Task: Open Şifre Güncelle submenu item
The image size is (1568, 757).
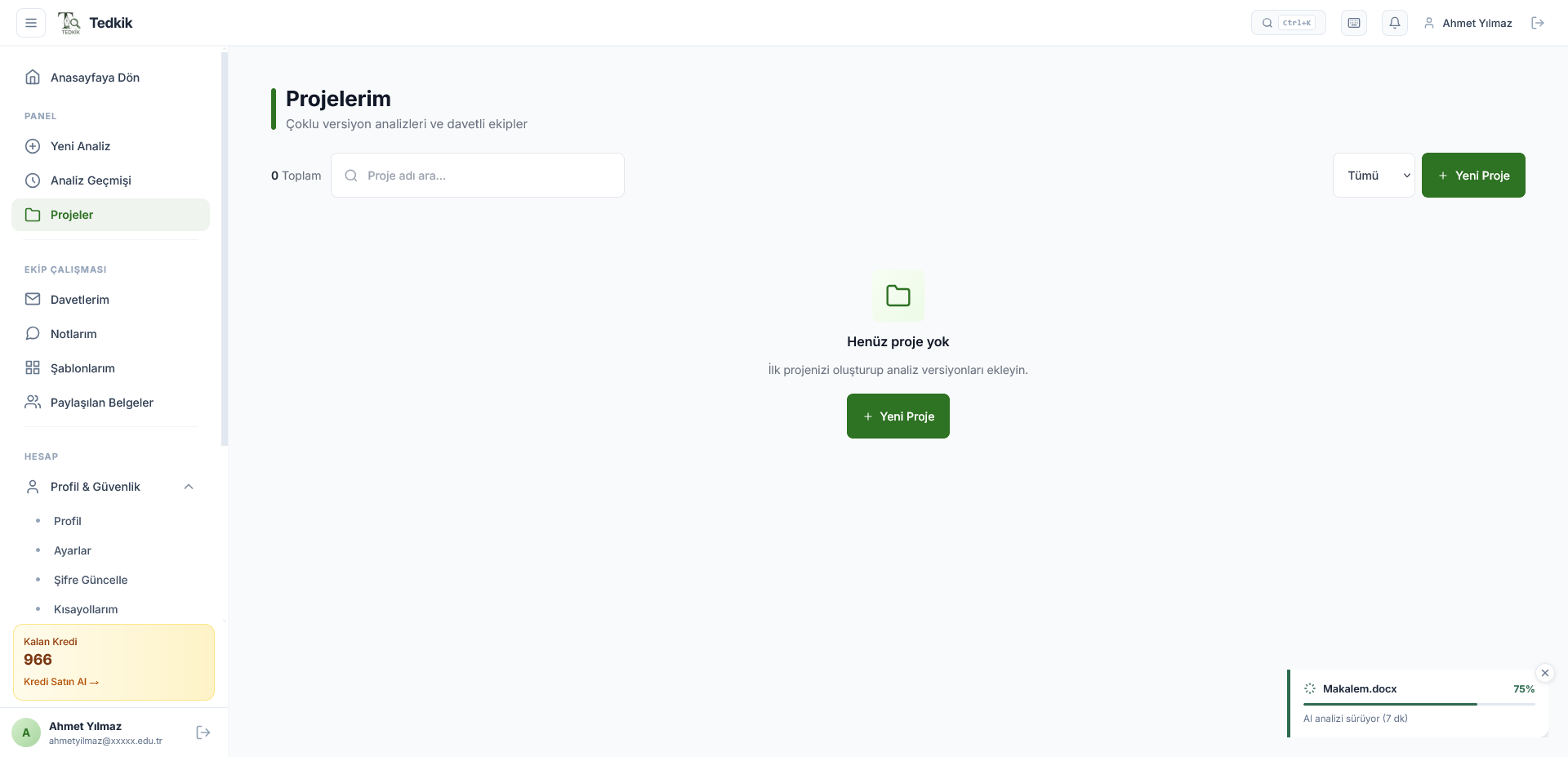Action: point(91,580)
